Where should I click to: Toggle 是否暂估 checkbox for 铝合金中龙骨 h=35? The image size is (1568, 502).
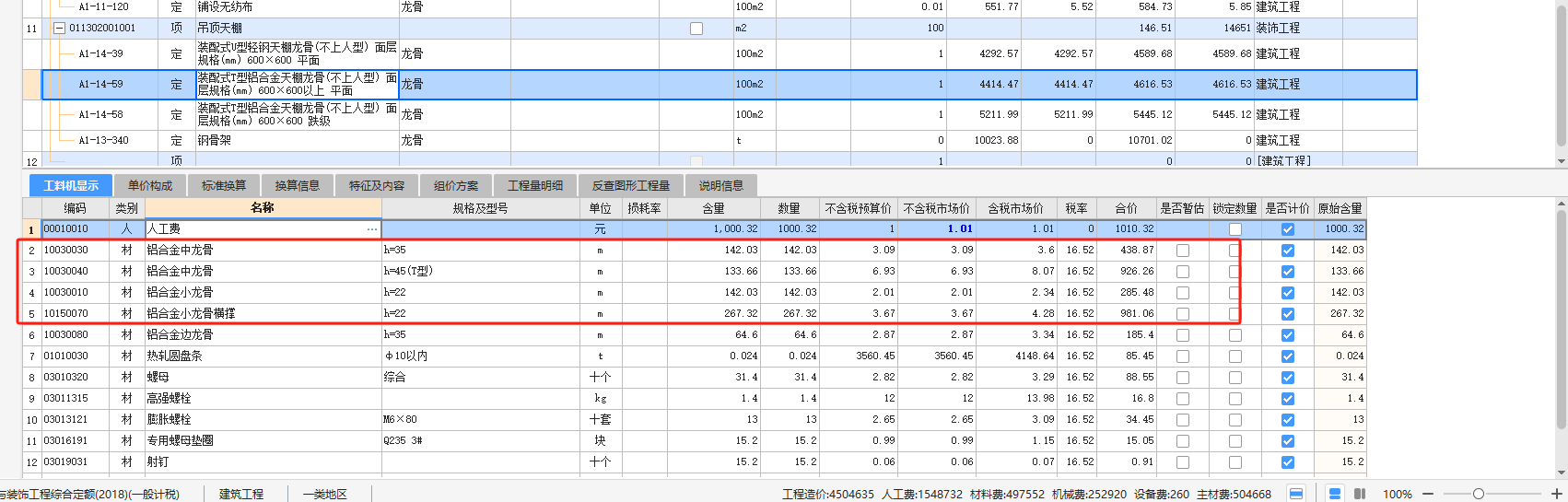click(x=1183, y=251)
